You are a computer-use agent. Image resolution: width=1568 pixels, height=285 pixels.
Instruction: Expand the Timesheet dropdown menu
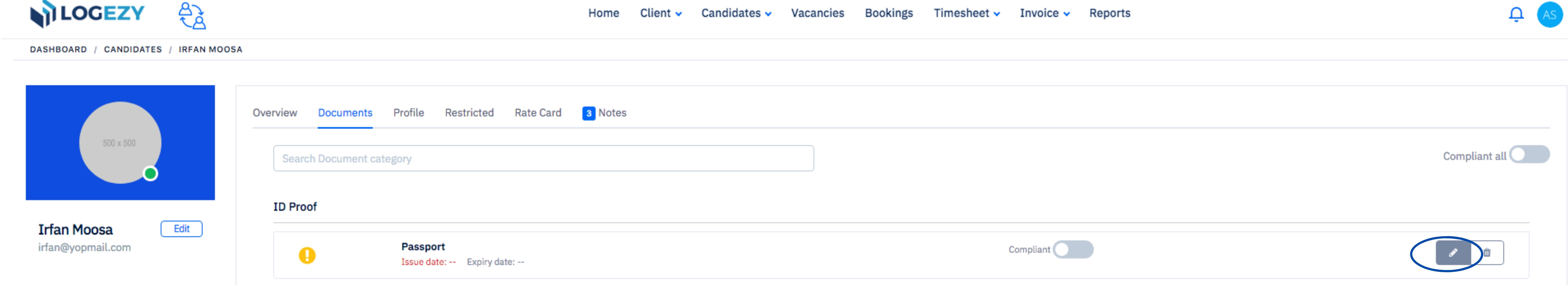click(967, 14)
